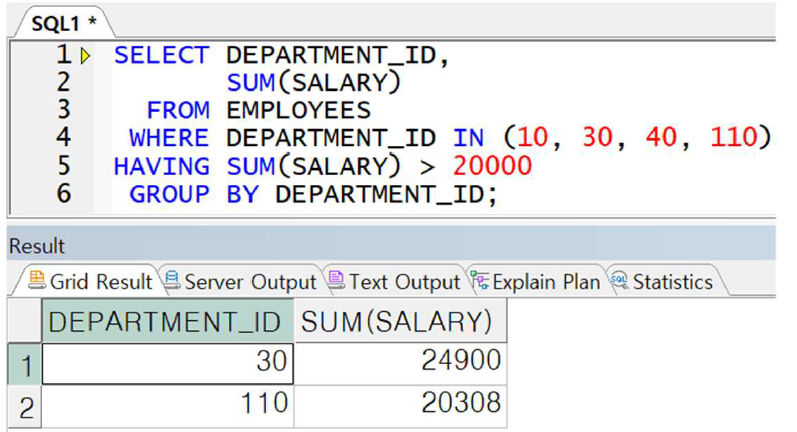This screenshot has width=797, height=432.
Task: Select the DEPARTMENT_ID column header
Action: click(167, 321)
